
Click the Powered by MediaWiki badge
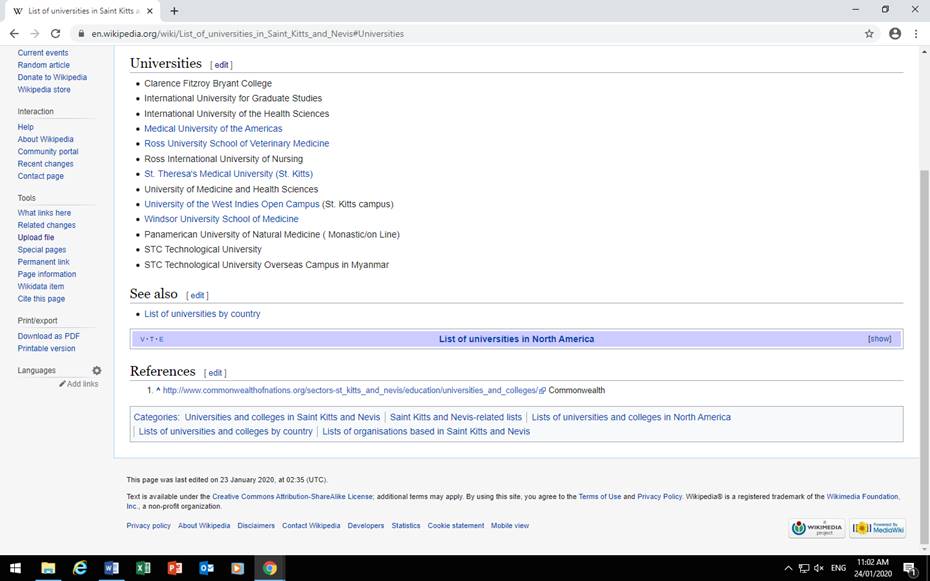pos(877,528)
